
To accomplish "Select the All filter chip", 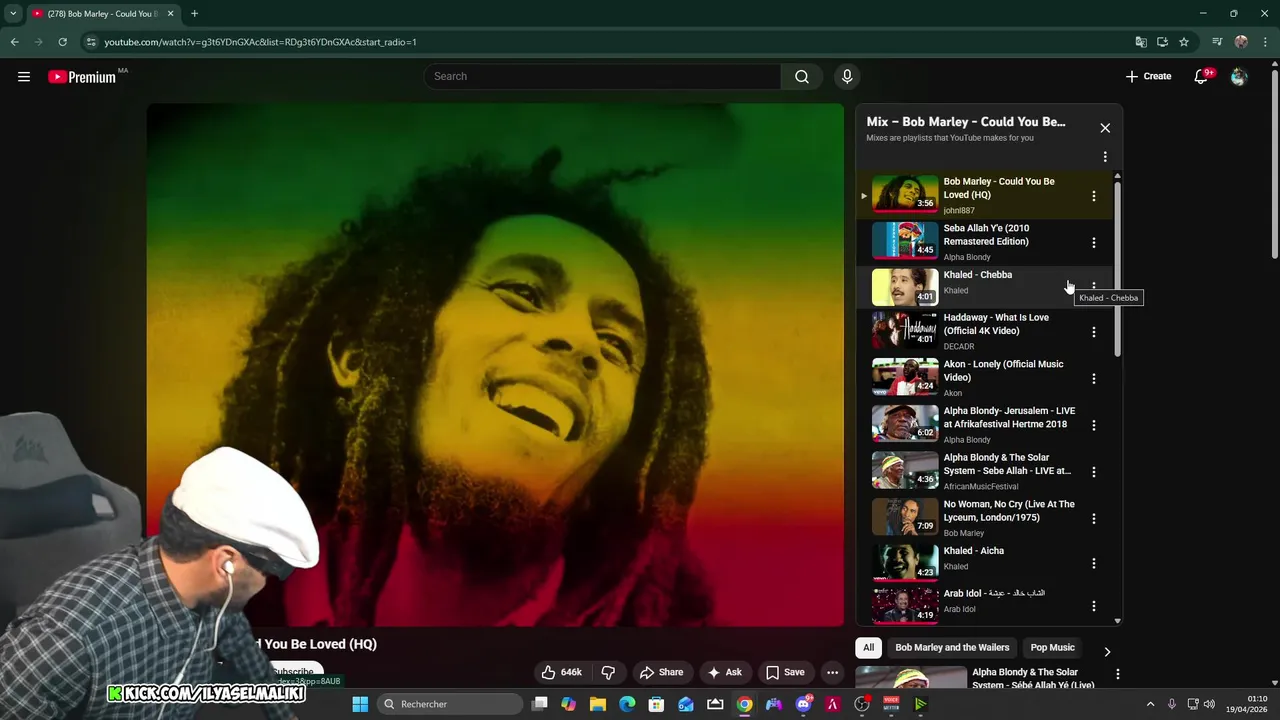I will click(868, 647).
